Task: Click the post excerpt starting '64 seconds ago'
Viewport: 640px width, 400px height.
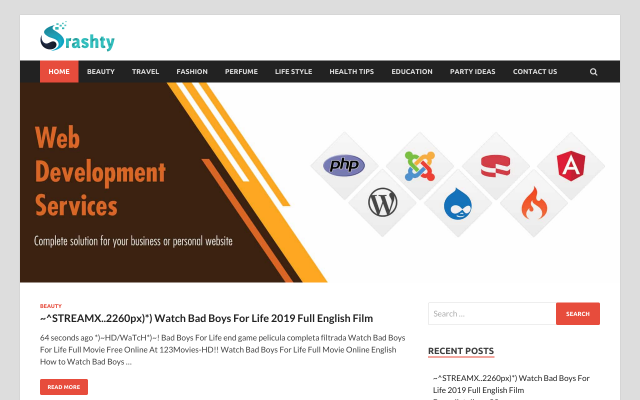Action: [222, 350]
